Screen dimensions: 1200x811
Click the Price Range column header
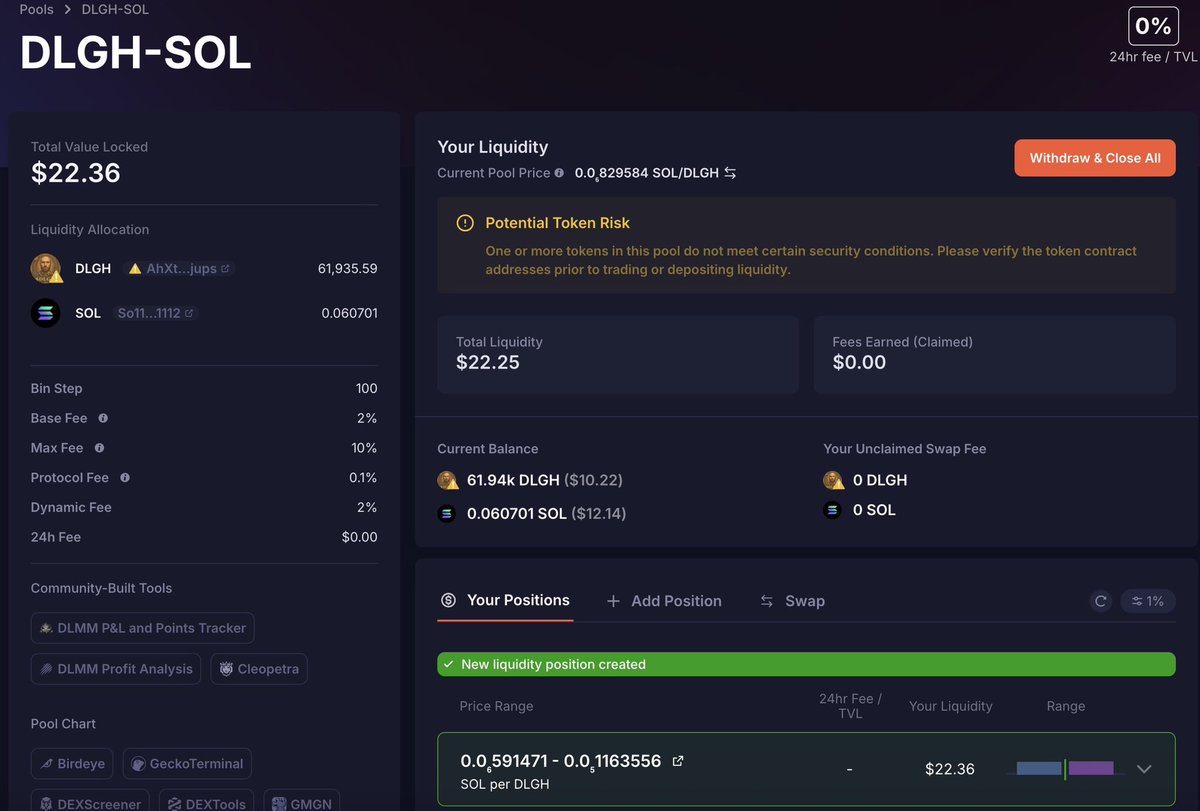[496, 706]
